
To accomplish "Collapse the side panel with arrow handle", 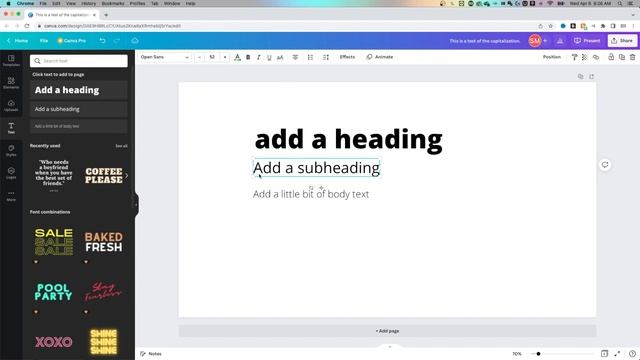I will [x=136, y=204].
